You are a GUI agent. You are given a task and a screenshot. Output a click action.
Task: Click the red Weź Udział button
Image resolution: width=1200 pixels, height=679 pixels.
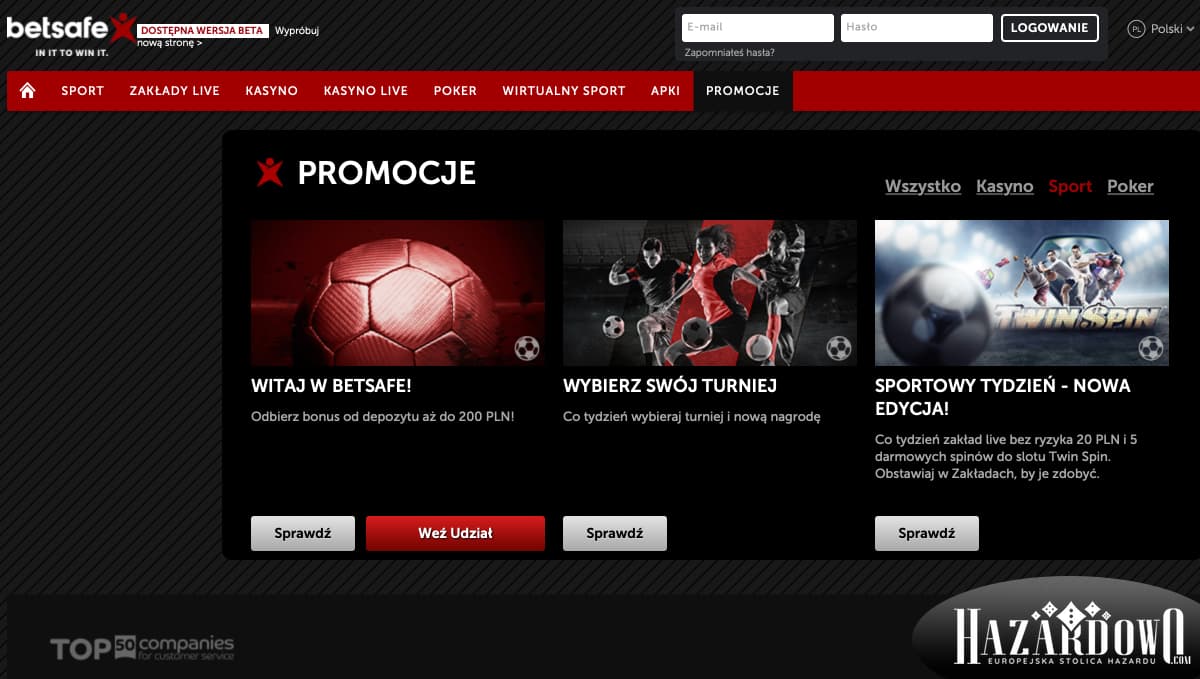(x=456, y=533)
